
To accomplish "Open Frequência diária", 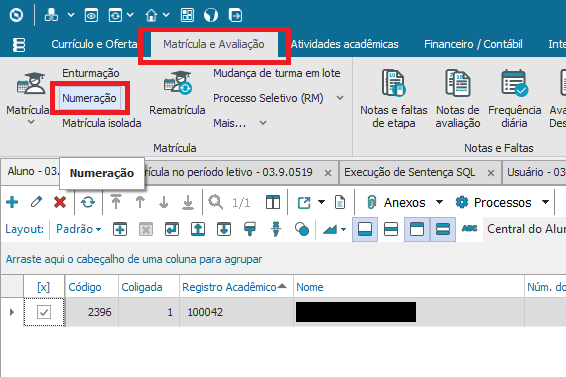I will (514, 99).
